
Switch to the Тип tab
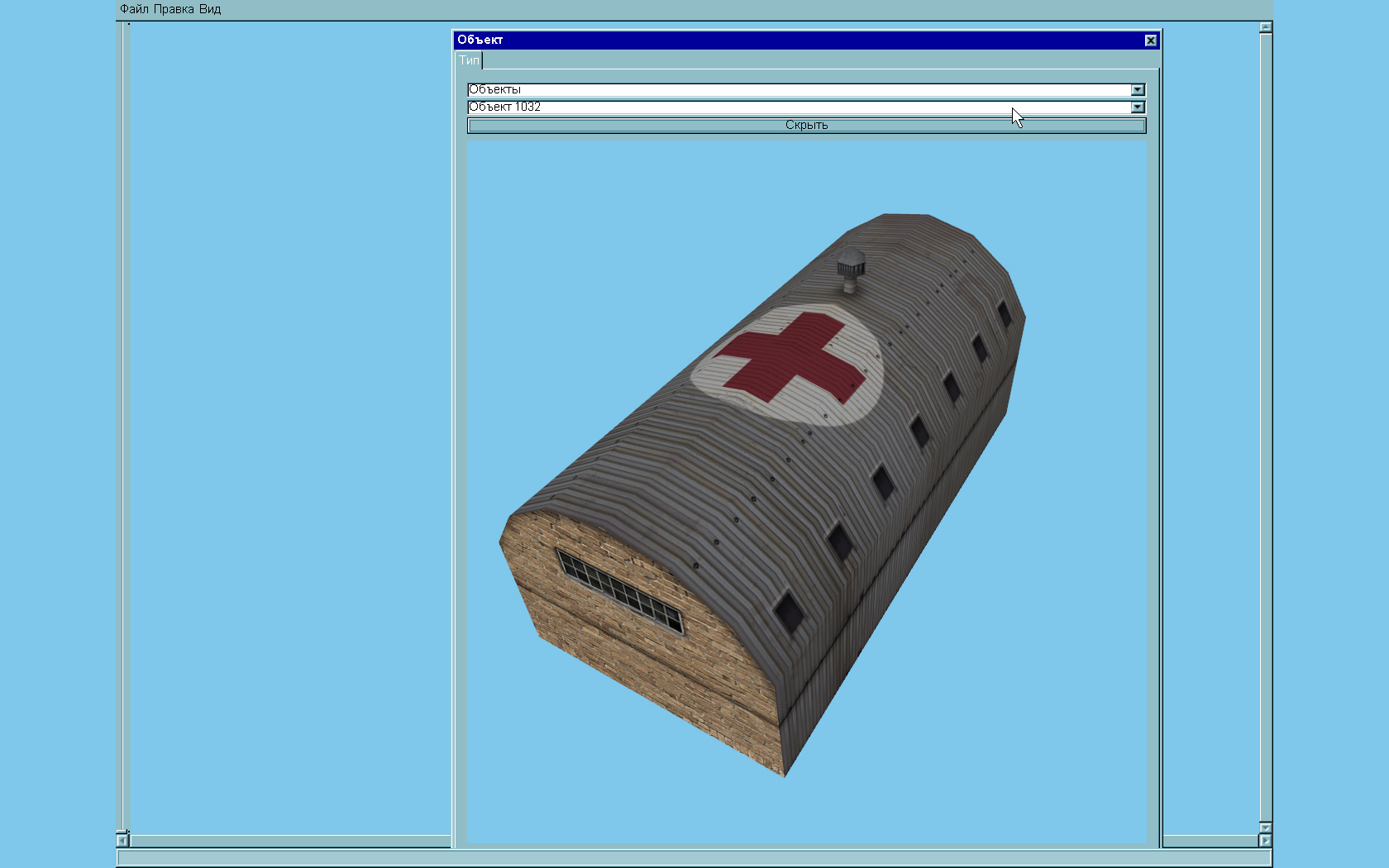pos(469,60)
